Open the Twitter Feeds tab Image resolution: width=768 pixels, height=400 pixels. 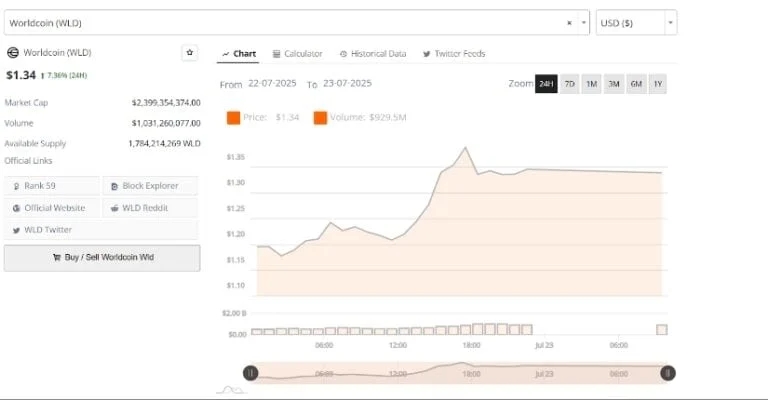pyautogui.click(x=453, y=53)
